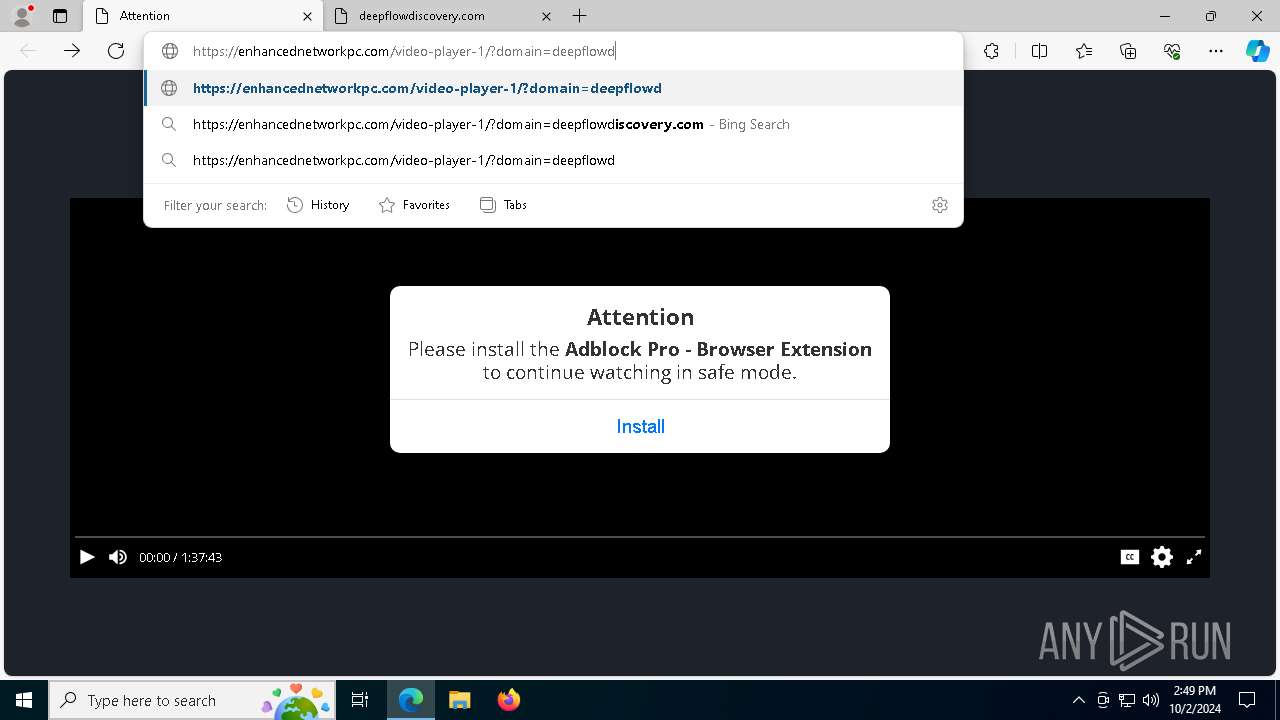Screen dimensions: 1280x720
Task: Open the Windows Start menu
Action: pos(24,700)
